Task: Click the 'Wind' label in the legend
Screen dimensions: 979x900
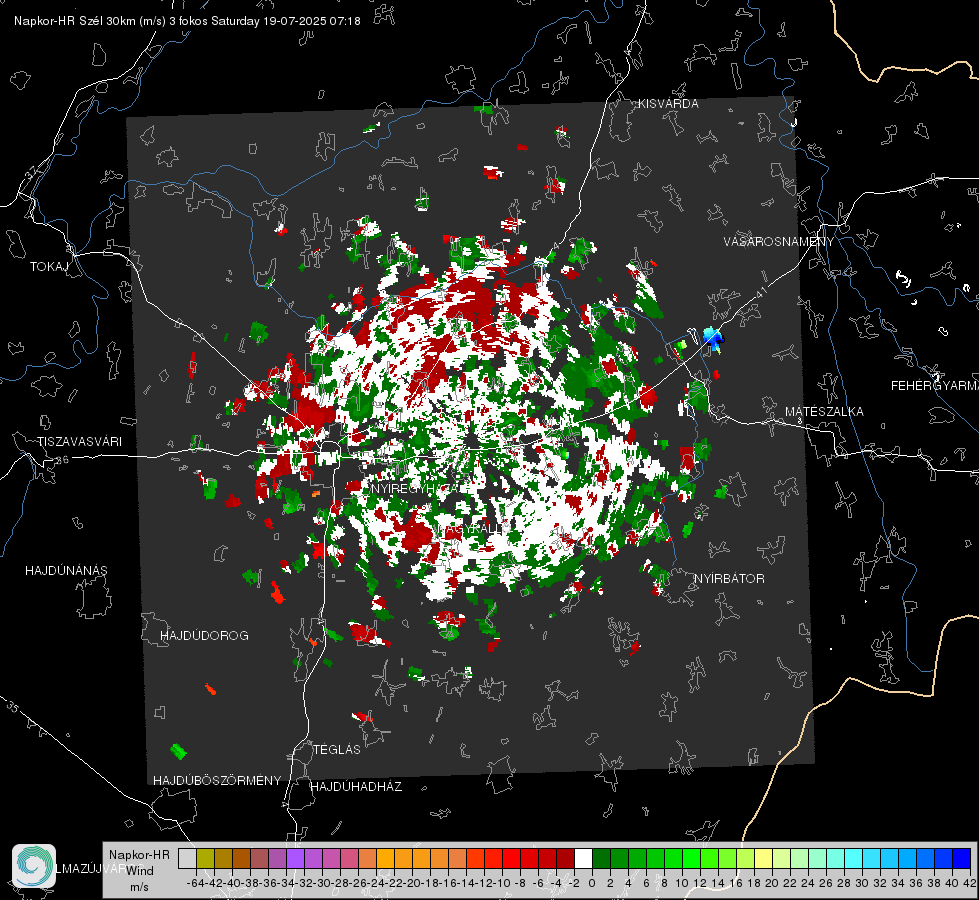Action: coord(140,871)
